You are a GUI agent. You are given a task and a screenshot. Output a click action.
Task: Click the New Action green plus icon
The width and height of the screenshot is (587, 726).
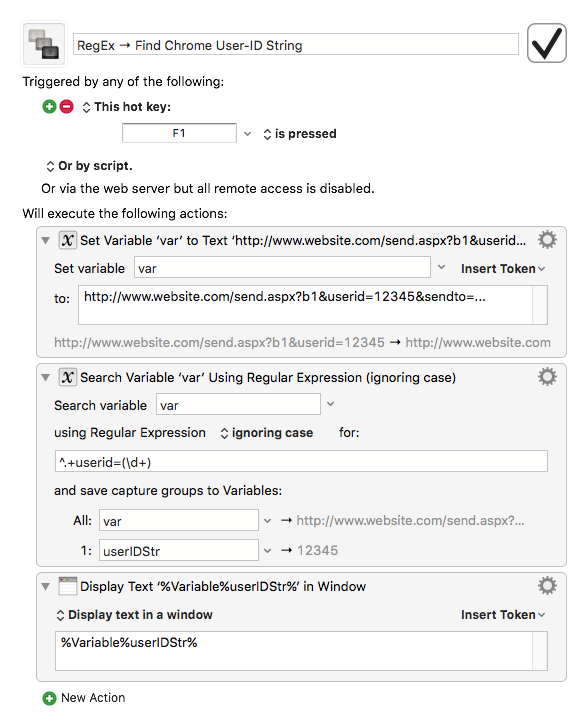click(49, 698)
